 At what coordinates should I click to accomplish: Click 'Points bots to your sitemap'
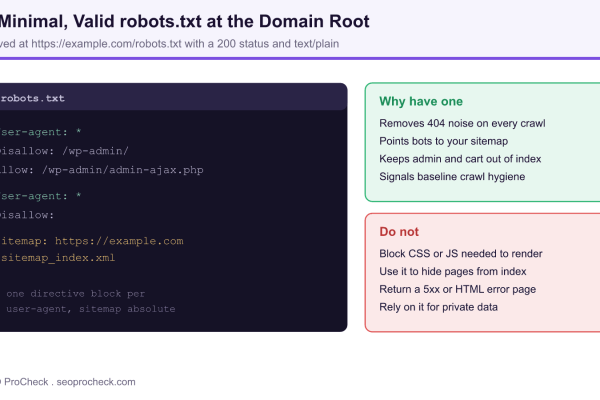click(443, 141)
